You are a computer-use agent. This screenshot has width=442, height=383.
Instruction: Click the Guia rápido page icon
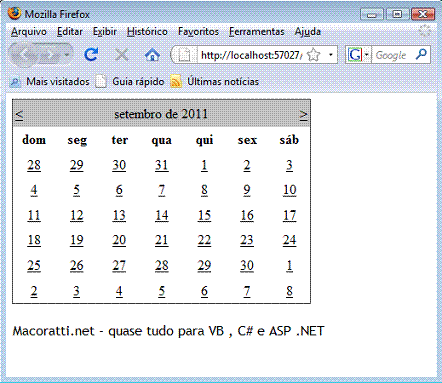101,81
